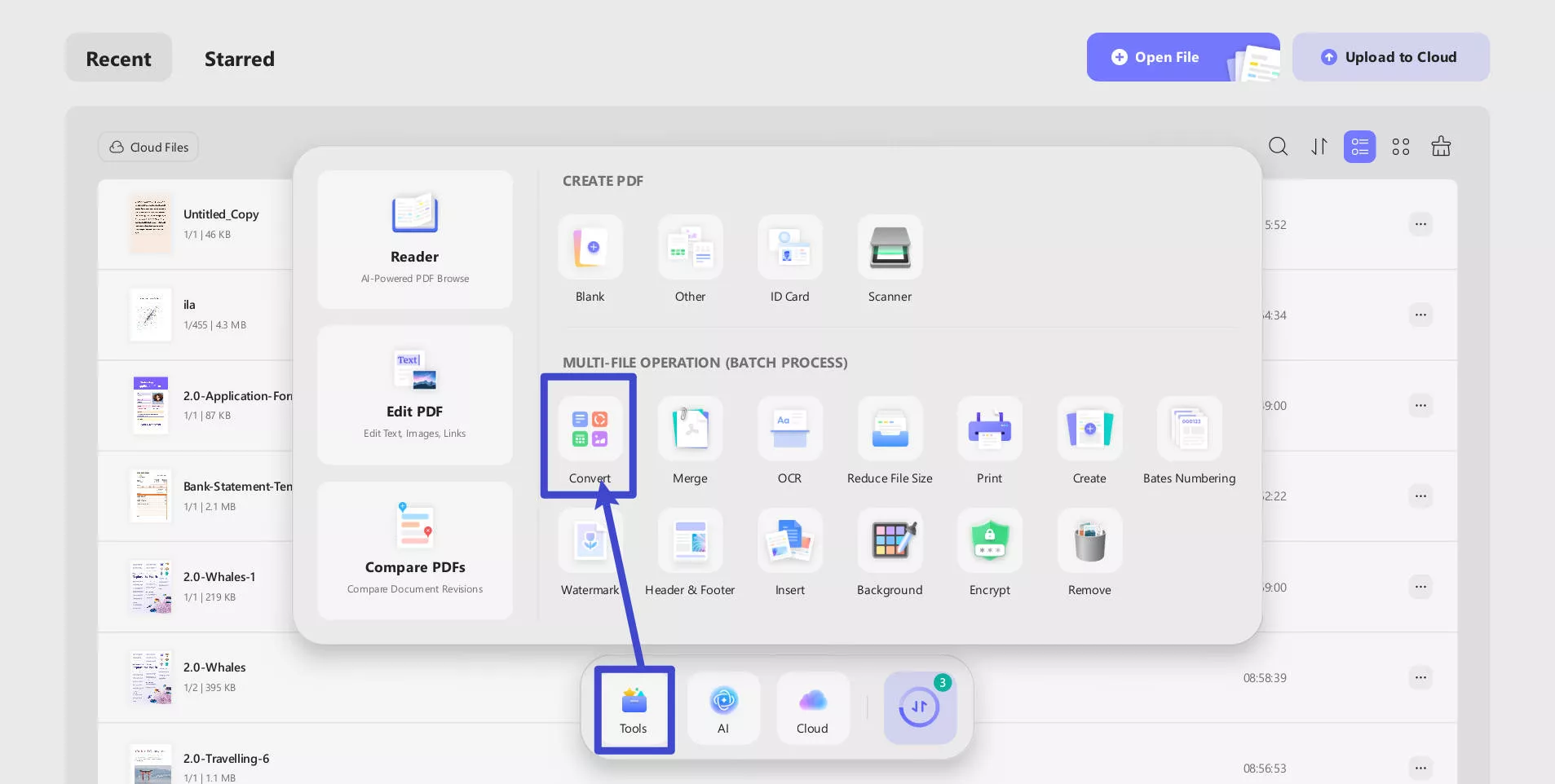Select the Recent tab
The image size is (1555, 784).
click(x=118, y=59)
